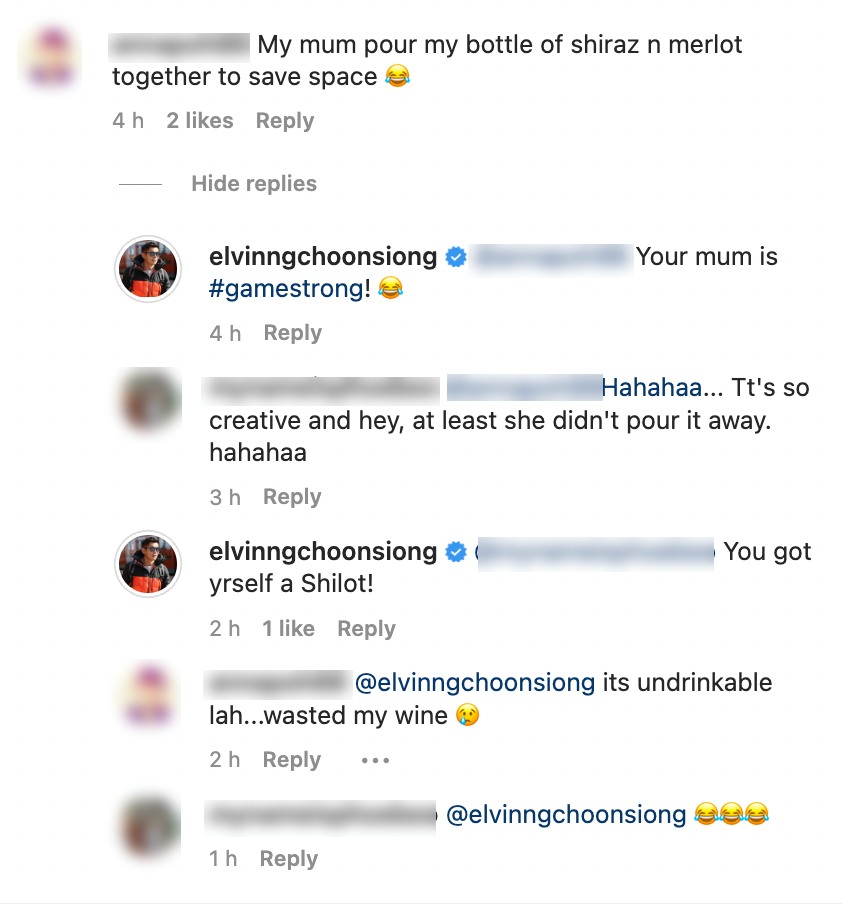Reply to the last laughing-emoji comment

point(288,859)
